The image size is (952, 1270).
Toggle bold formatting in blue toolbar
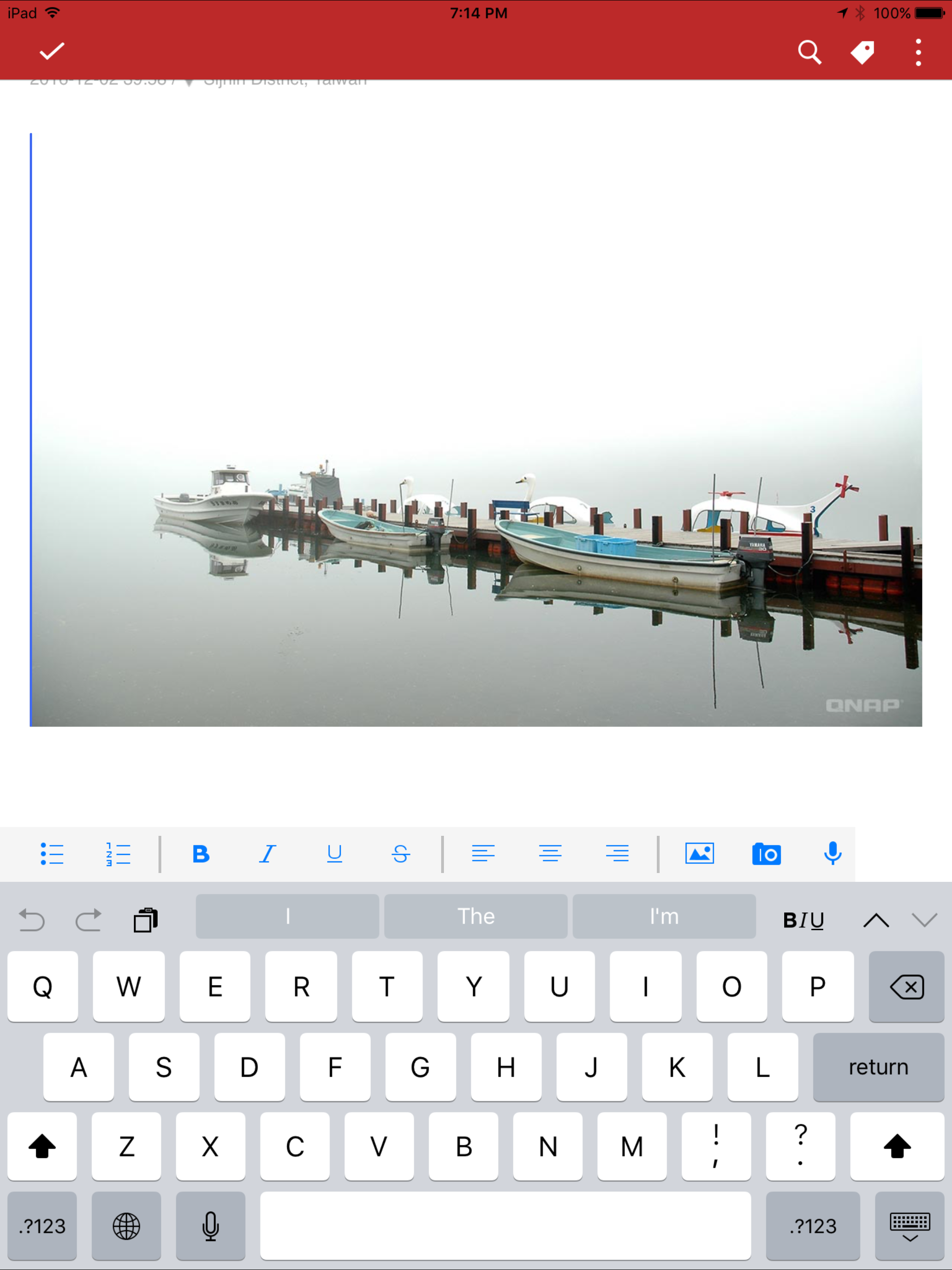[x=201, y=854]
